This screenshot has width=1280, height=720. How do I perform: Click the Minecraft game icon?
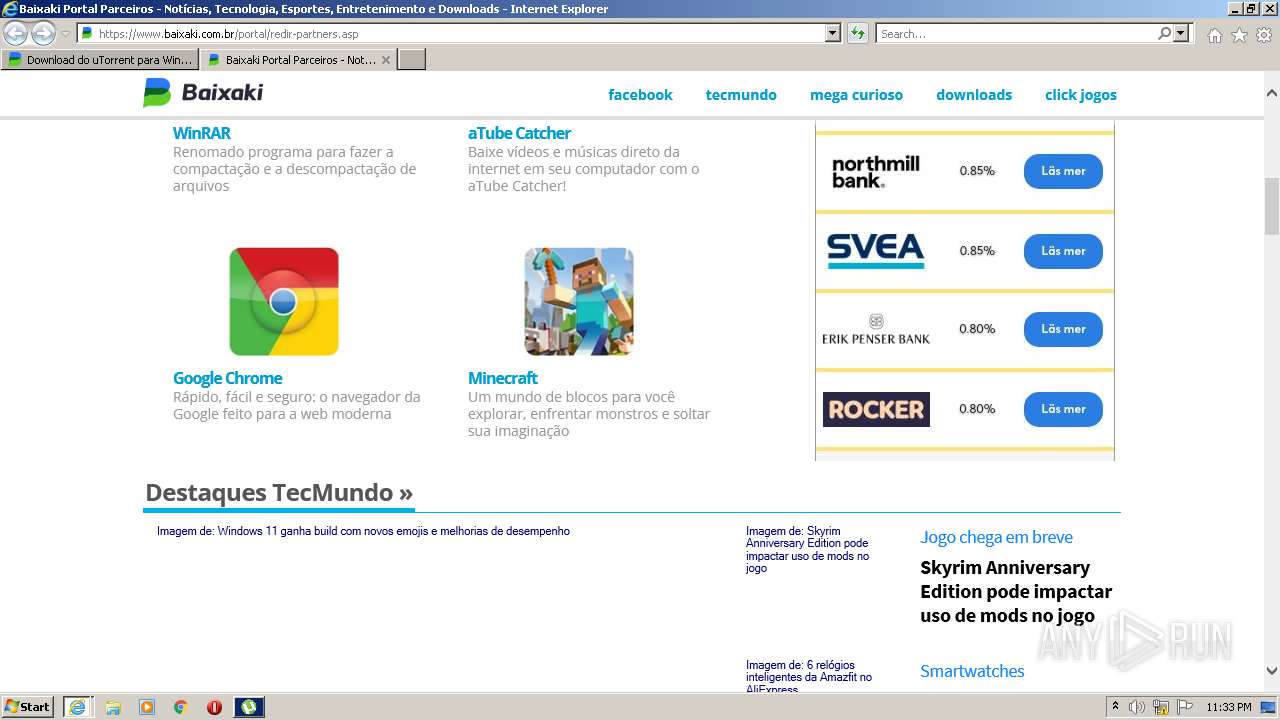579,302
